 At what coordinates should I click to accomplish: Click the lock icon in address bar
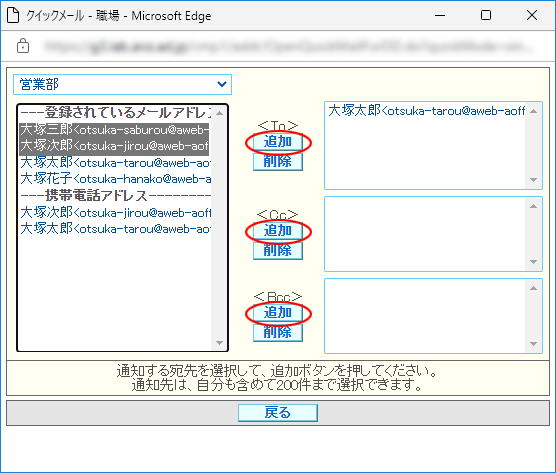click(x=23, y=46)
